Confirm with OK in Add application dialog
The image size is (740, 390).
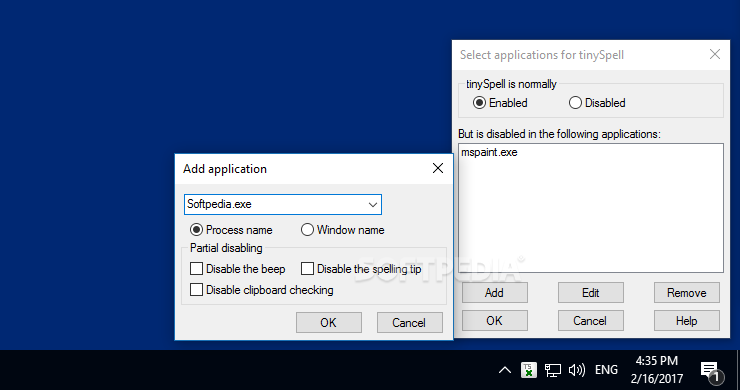328,322
